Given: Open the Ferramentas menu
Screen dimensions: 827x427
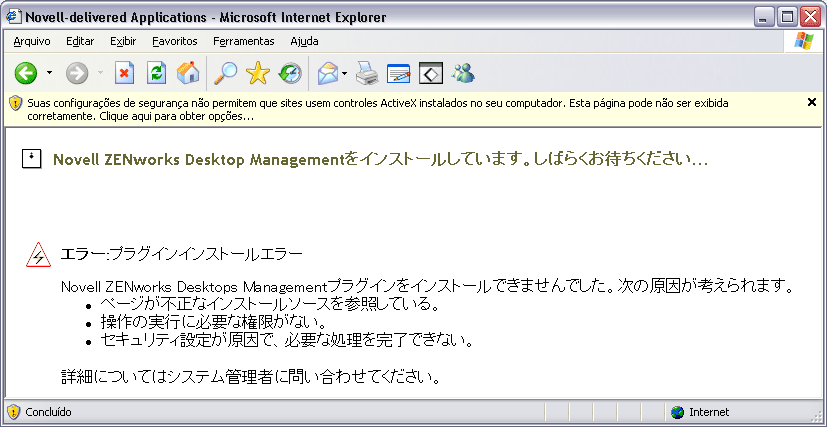Looking at the screenshot, I should 244,41.
